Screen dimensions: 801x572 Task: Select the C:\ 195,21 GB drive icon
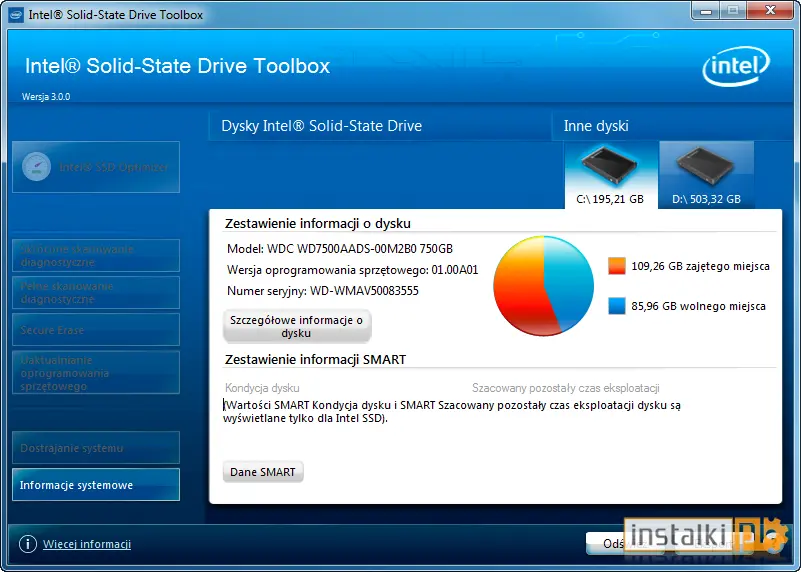pos(610,175)
